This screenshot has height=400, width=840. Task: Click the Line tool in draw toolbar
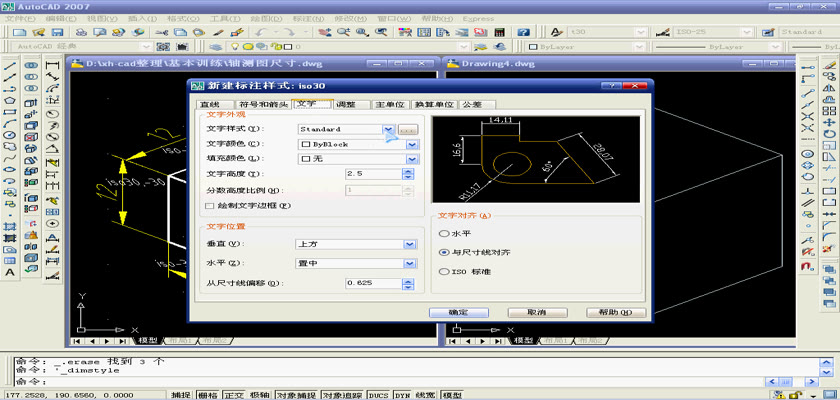(x=10, y=66)
